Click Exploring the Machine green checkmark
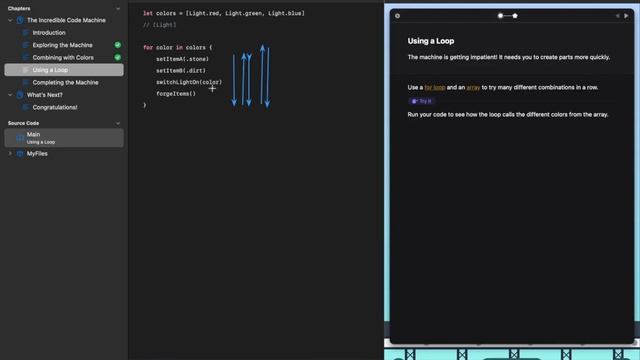The image size is (640, 360). pos(118,45)
